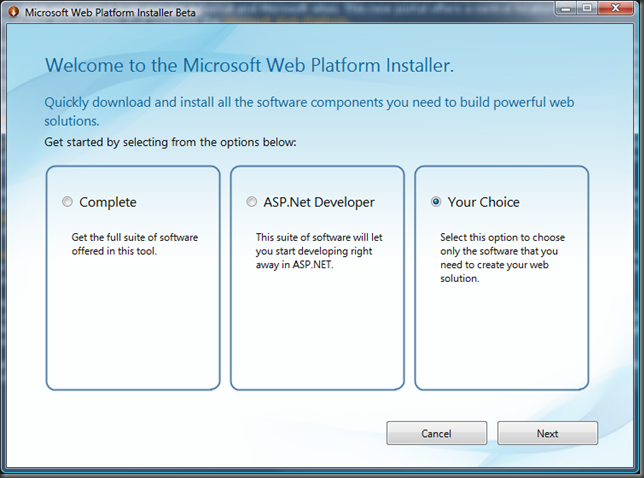This screenshot has height=478, width=644.
Task: Select the Complete radio button
Action: [67, 202]
